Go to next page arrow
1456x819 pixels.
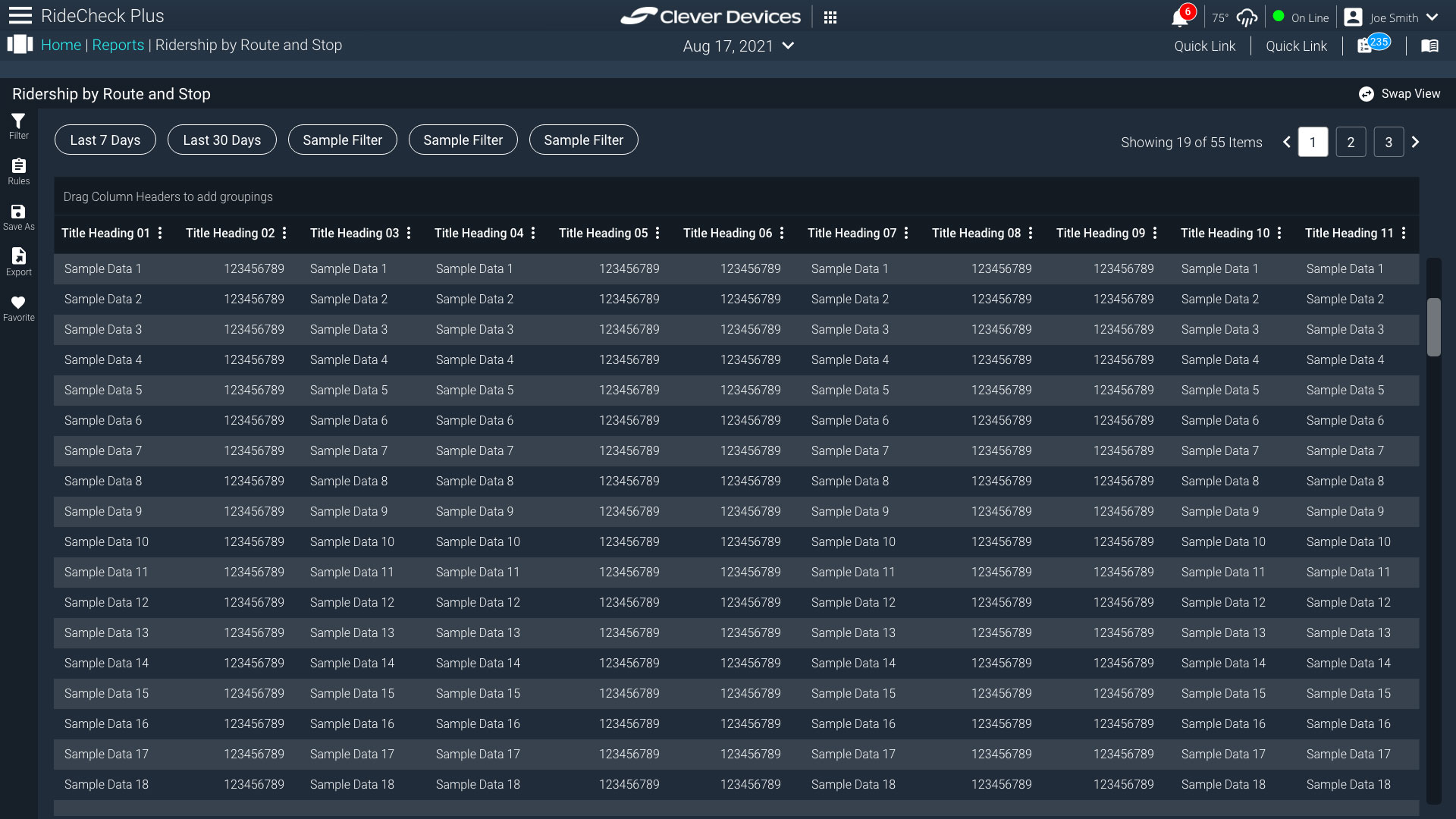pyautogui.click(x=1415, y=142)
